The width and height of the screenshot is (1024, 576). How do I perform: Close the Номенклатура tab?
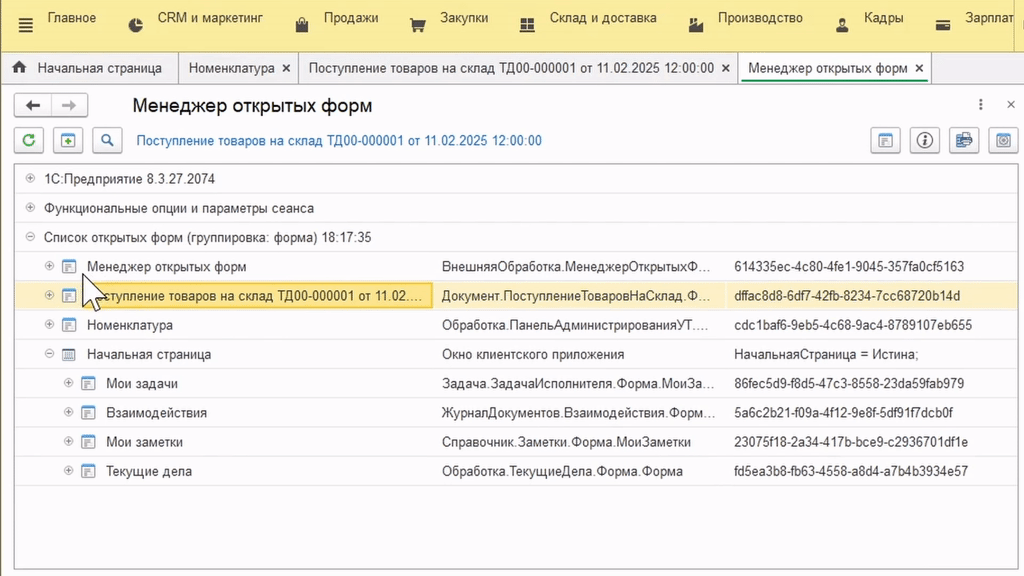tap(286, 68)
